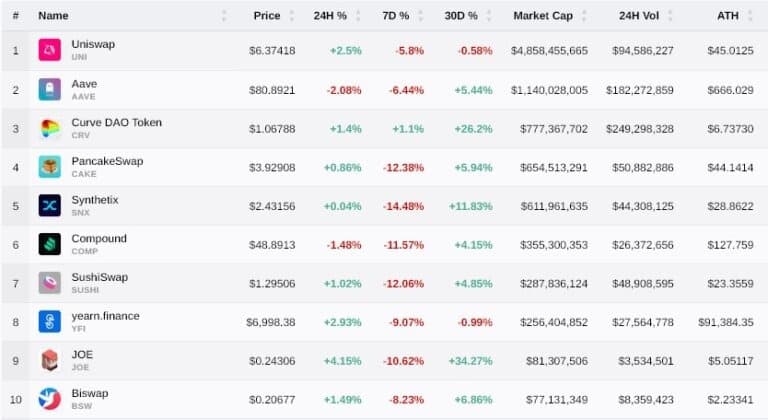Select Aave market cap $1,140,028,005

click(x=549, y=90)
